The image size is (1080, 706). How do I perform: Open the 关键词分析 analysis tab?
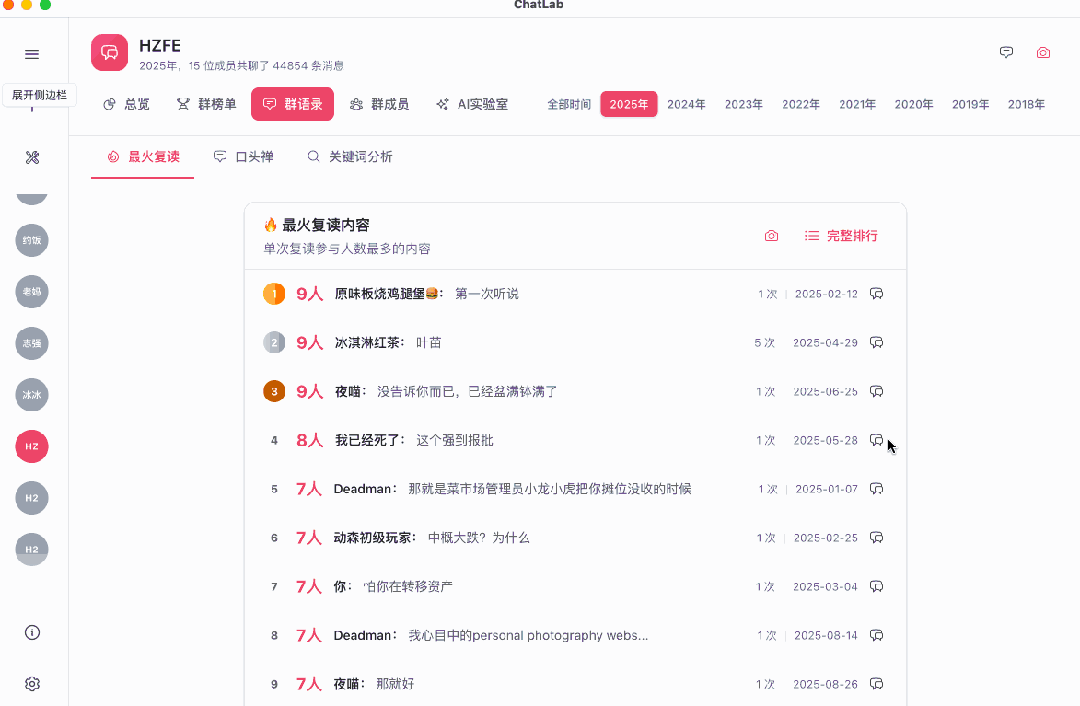[x=349, y=156]
